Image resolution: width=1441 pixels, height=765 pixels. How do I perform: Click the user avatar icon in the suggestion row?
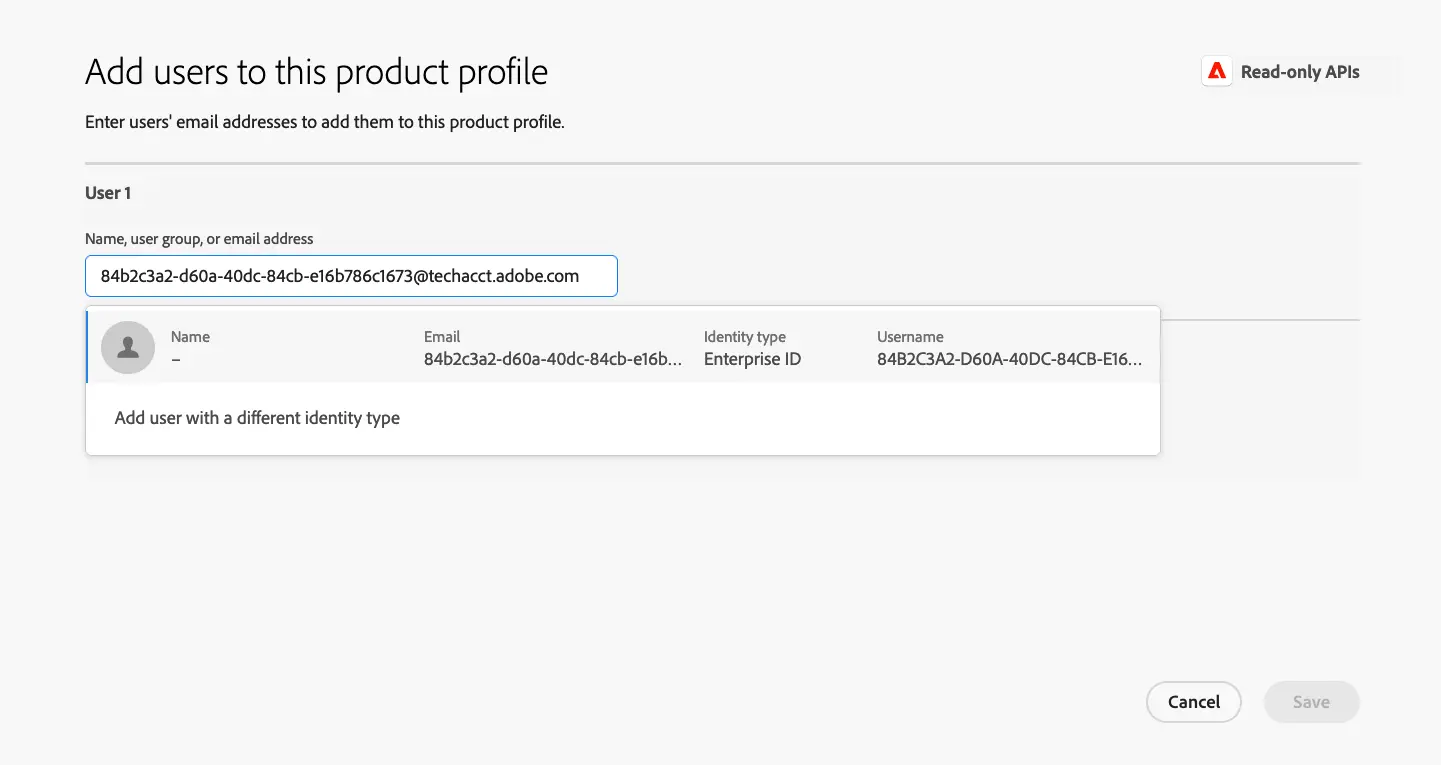128,348
